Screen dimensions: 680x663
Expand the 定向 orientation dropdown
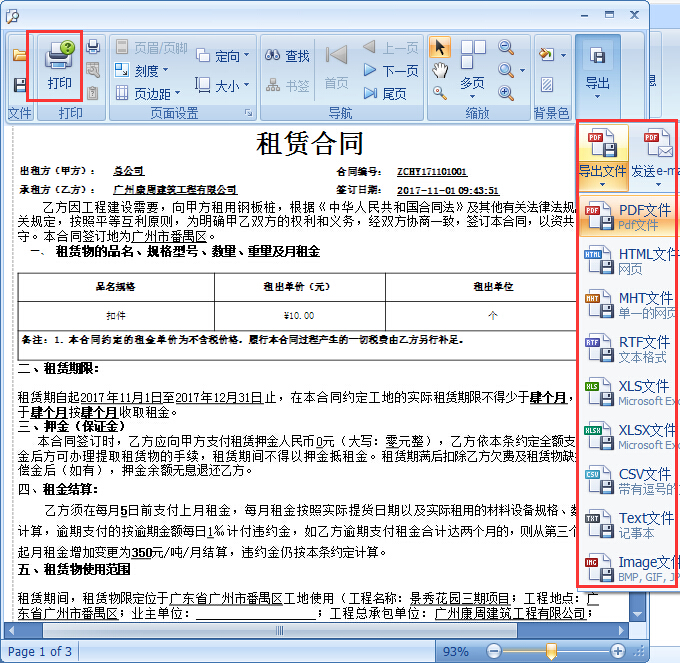point(220,57)
